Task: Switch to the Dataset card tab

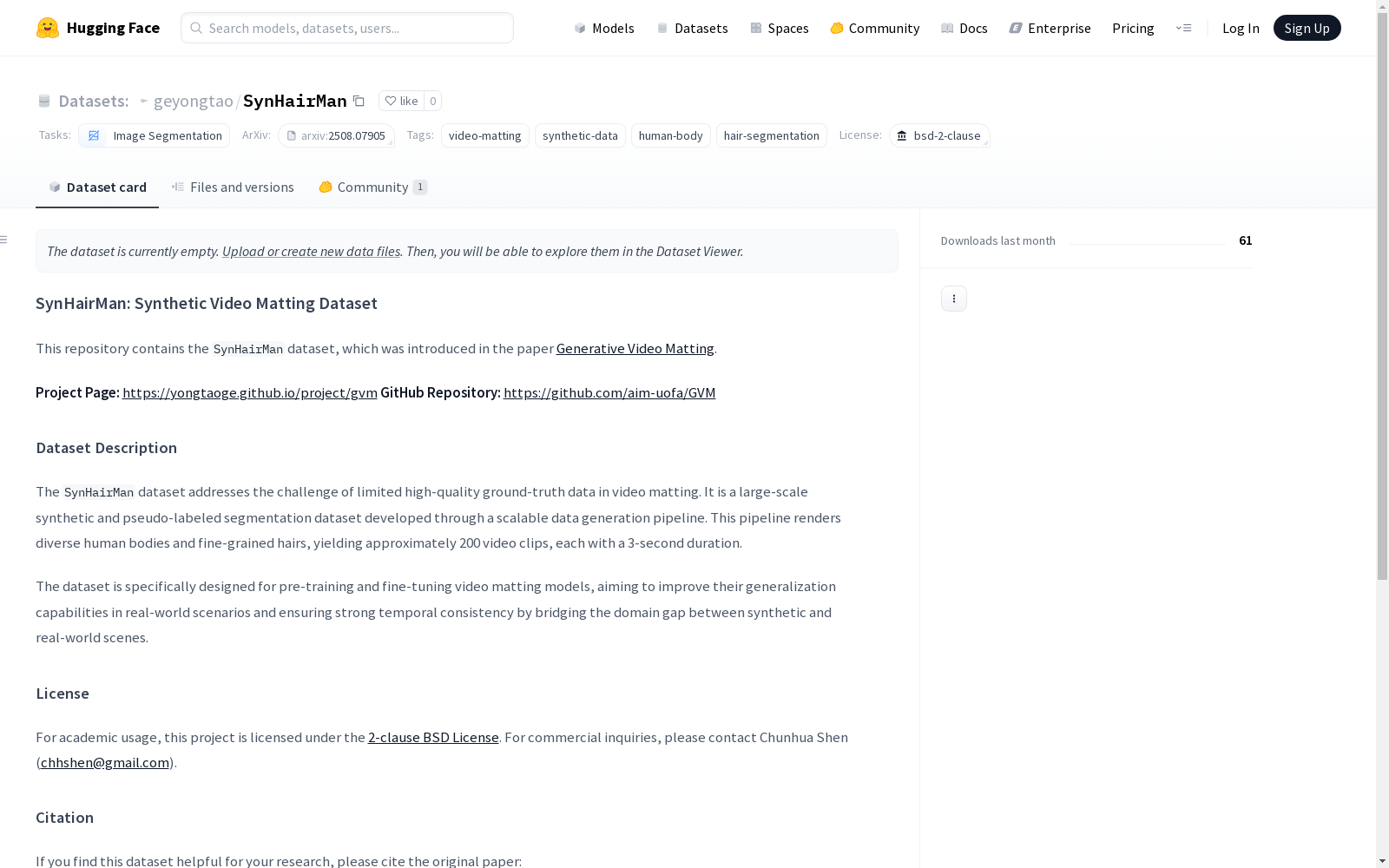Action: pyautogui.click(x=97, y=187)
